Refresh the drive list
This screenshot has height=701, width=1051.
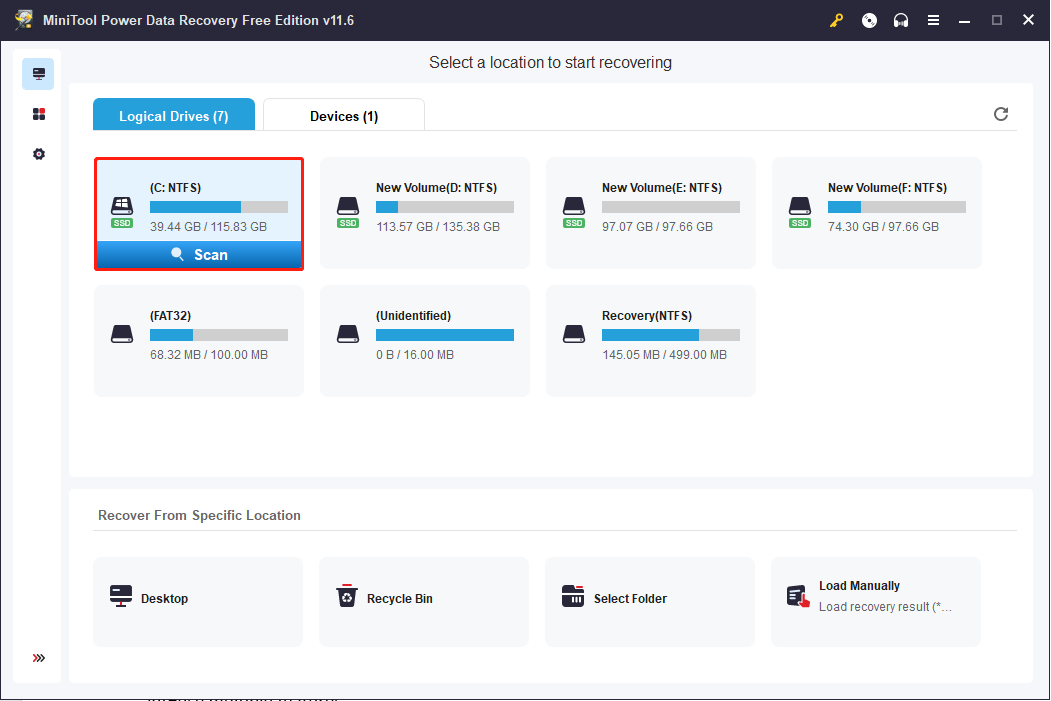click(1001, 114)
